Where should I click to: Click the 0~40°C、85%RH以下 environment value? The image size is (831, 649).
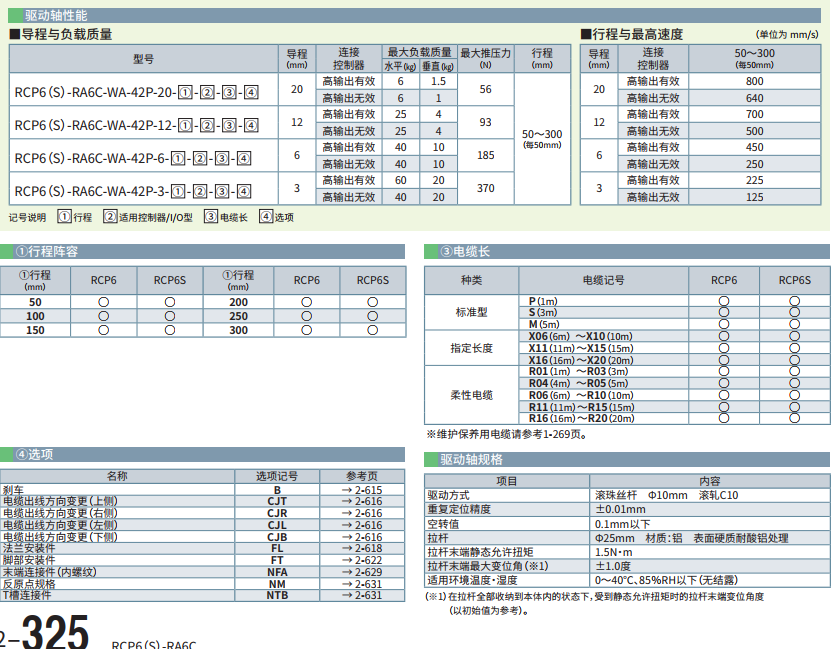tap(666, 580)
